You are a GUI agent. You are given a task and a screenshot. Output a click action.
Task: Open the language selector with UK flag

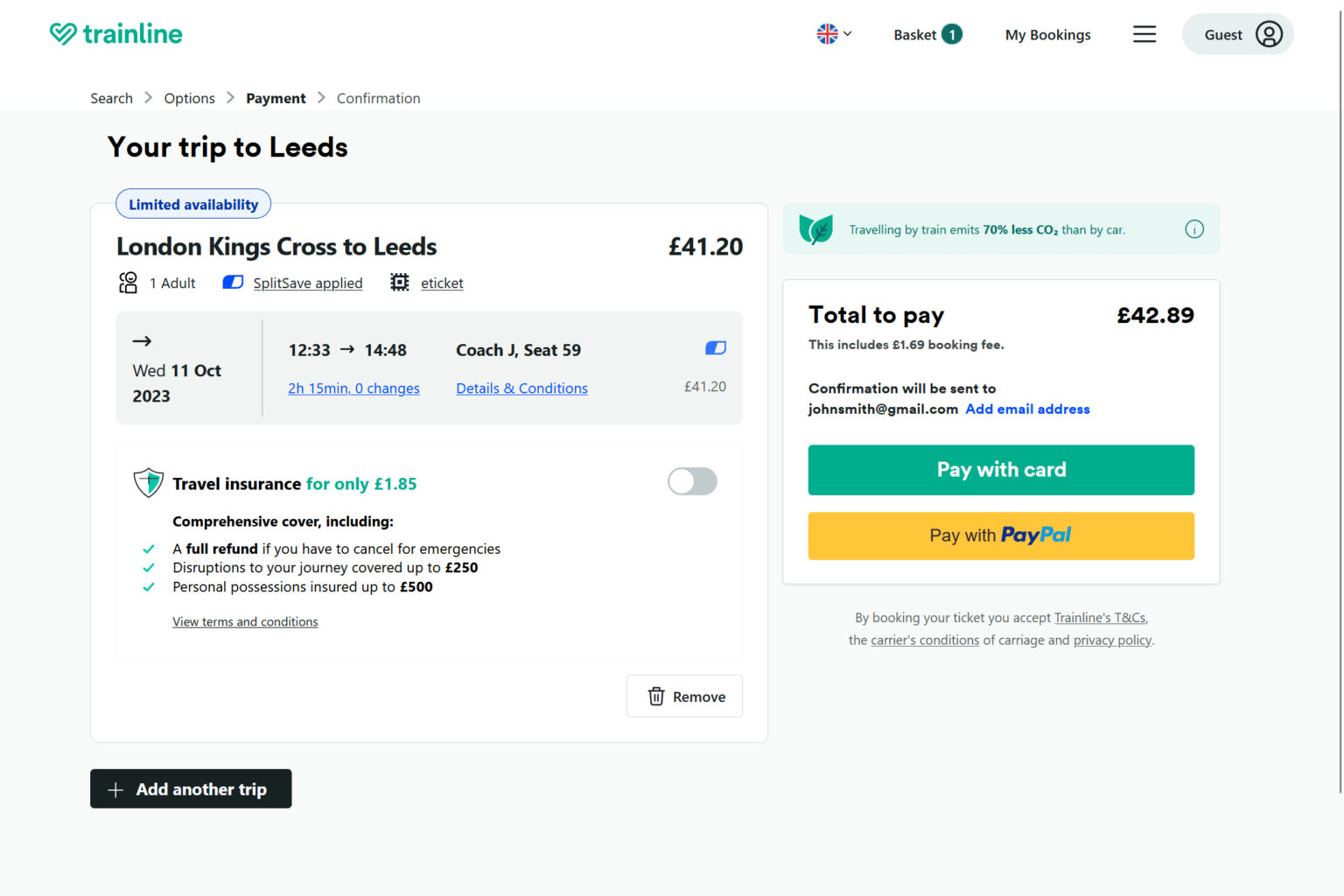click(x=833, y=33)
